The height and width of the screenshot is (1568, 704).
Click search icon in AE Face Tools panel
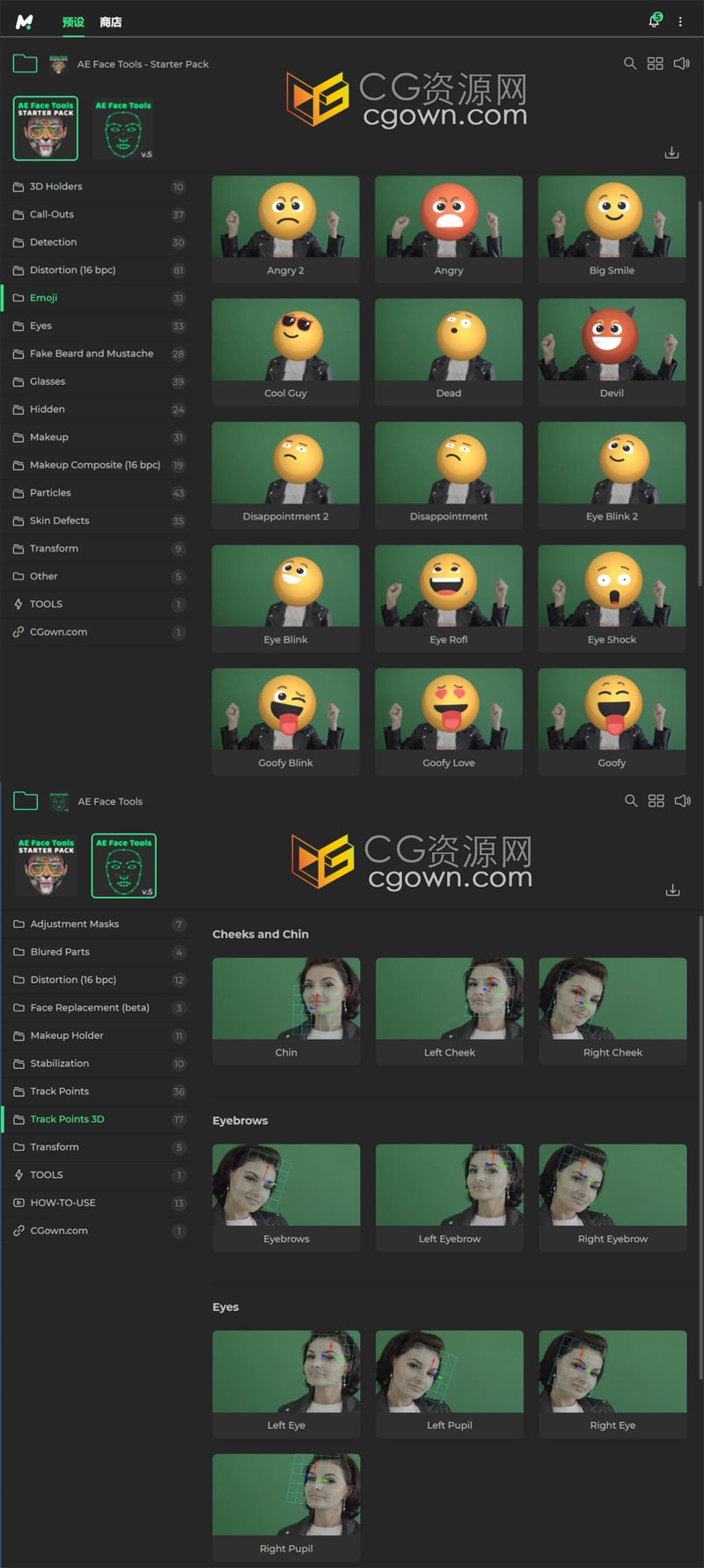631,800
